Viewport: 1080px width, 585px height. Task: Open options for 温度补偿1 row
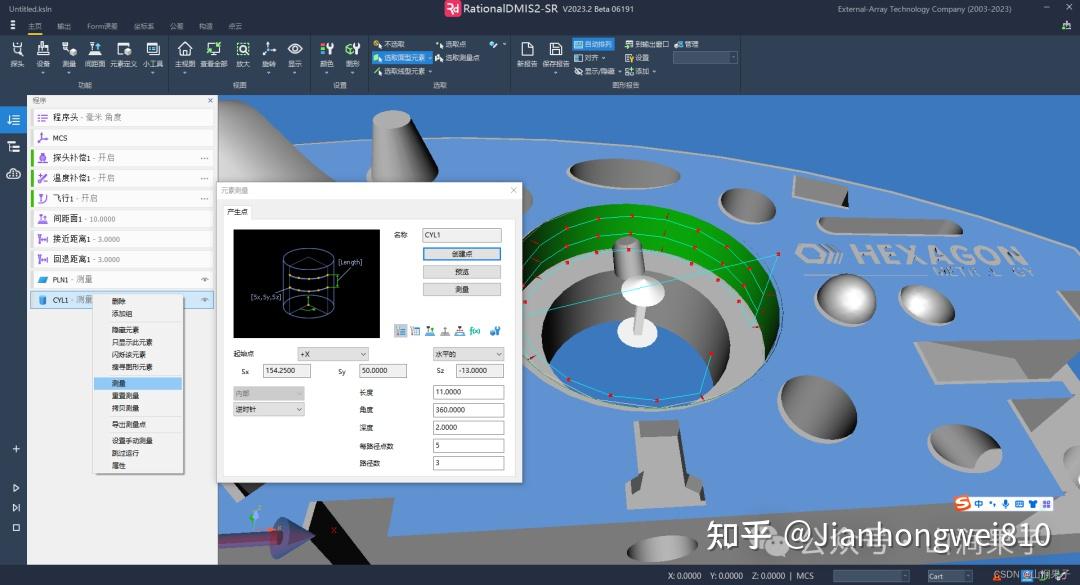coord(205,178)
